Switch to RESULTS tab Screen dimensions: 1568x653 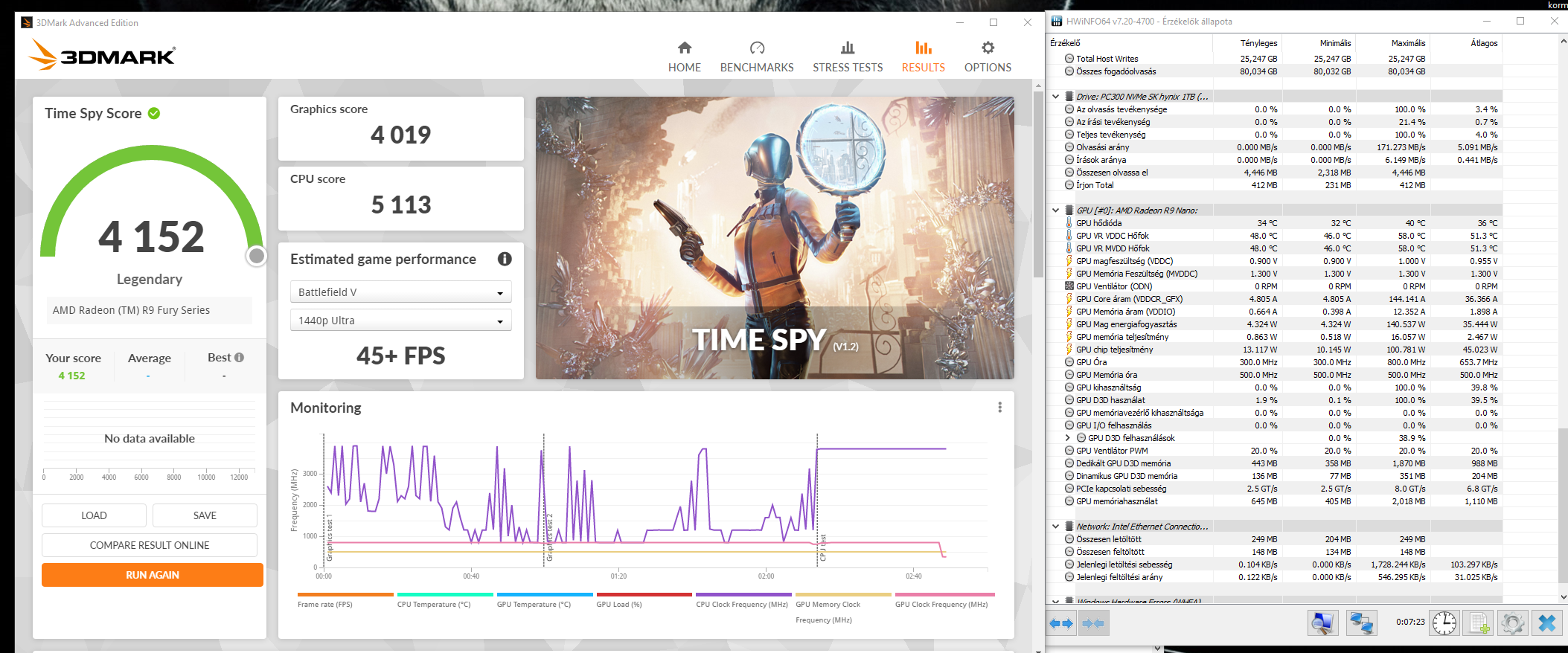[923, 57]
